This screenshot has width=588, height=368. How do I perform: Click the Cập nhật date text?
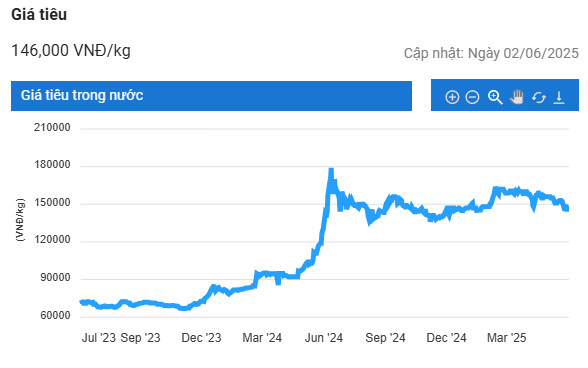tap(491, 53)
